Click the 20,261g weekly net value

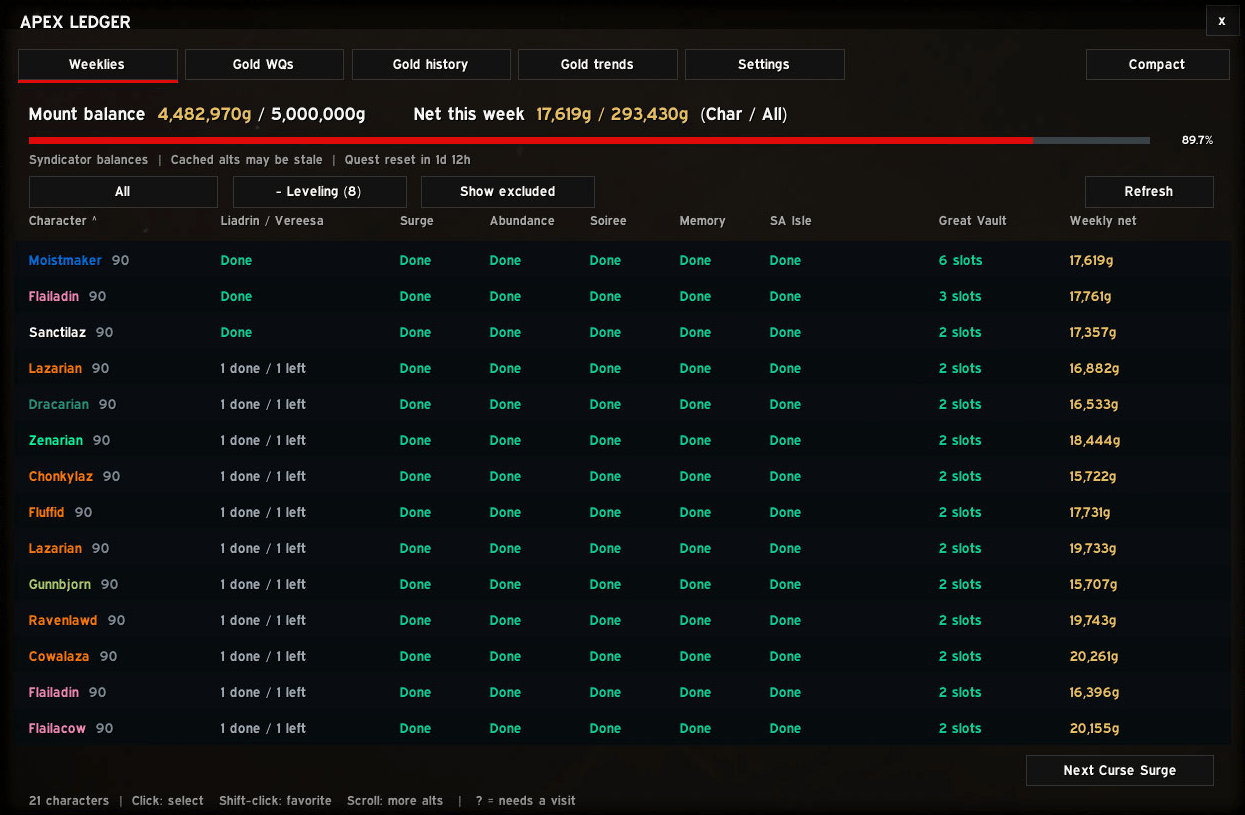click(1094, 656)
